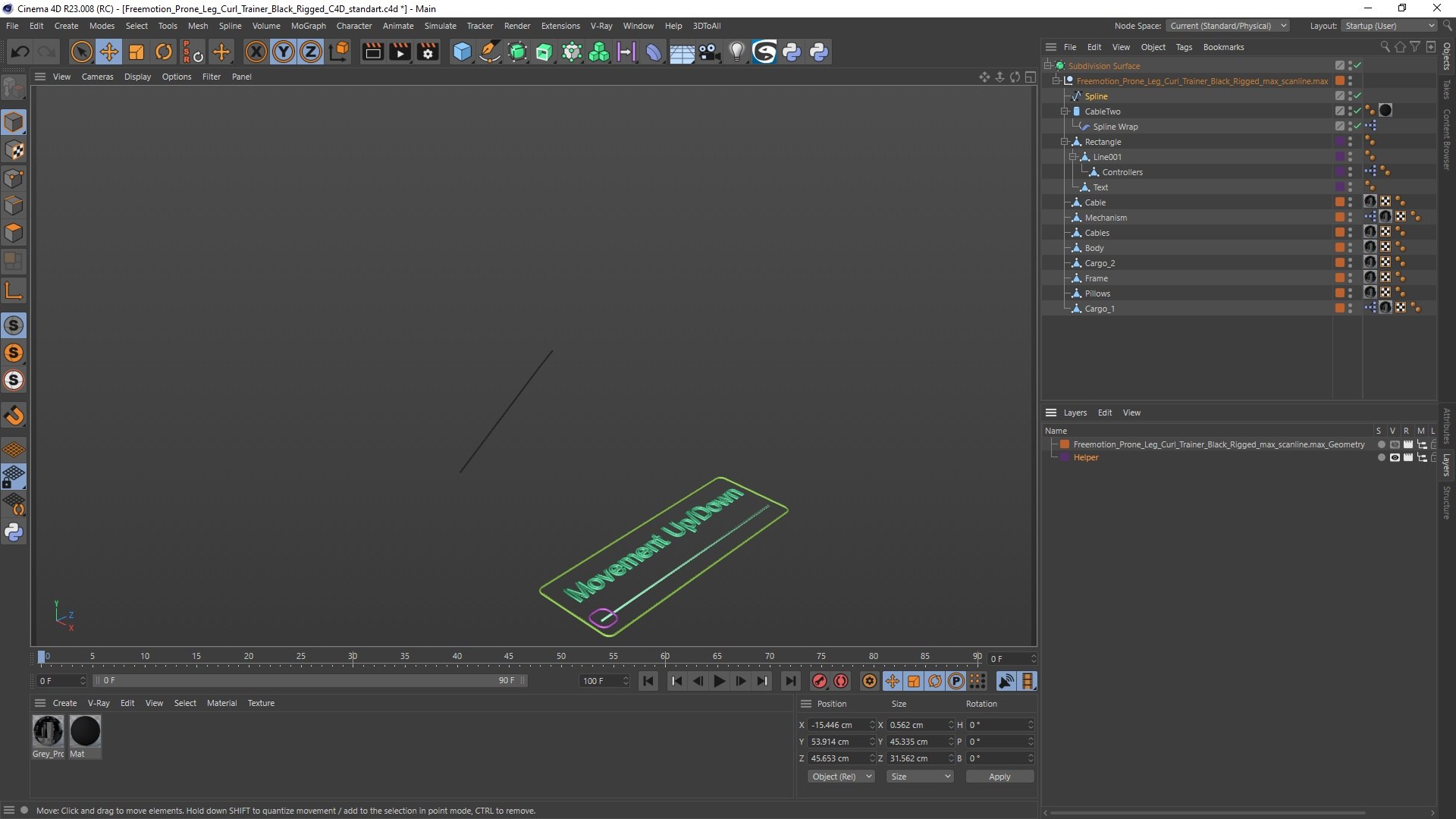Open Attributes tab on right edge
Viewport: 1456px width, 819px height.
[1447, 426]
